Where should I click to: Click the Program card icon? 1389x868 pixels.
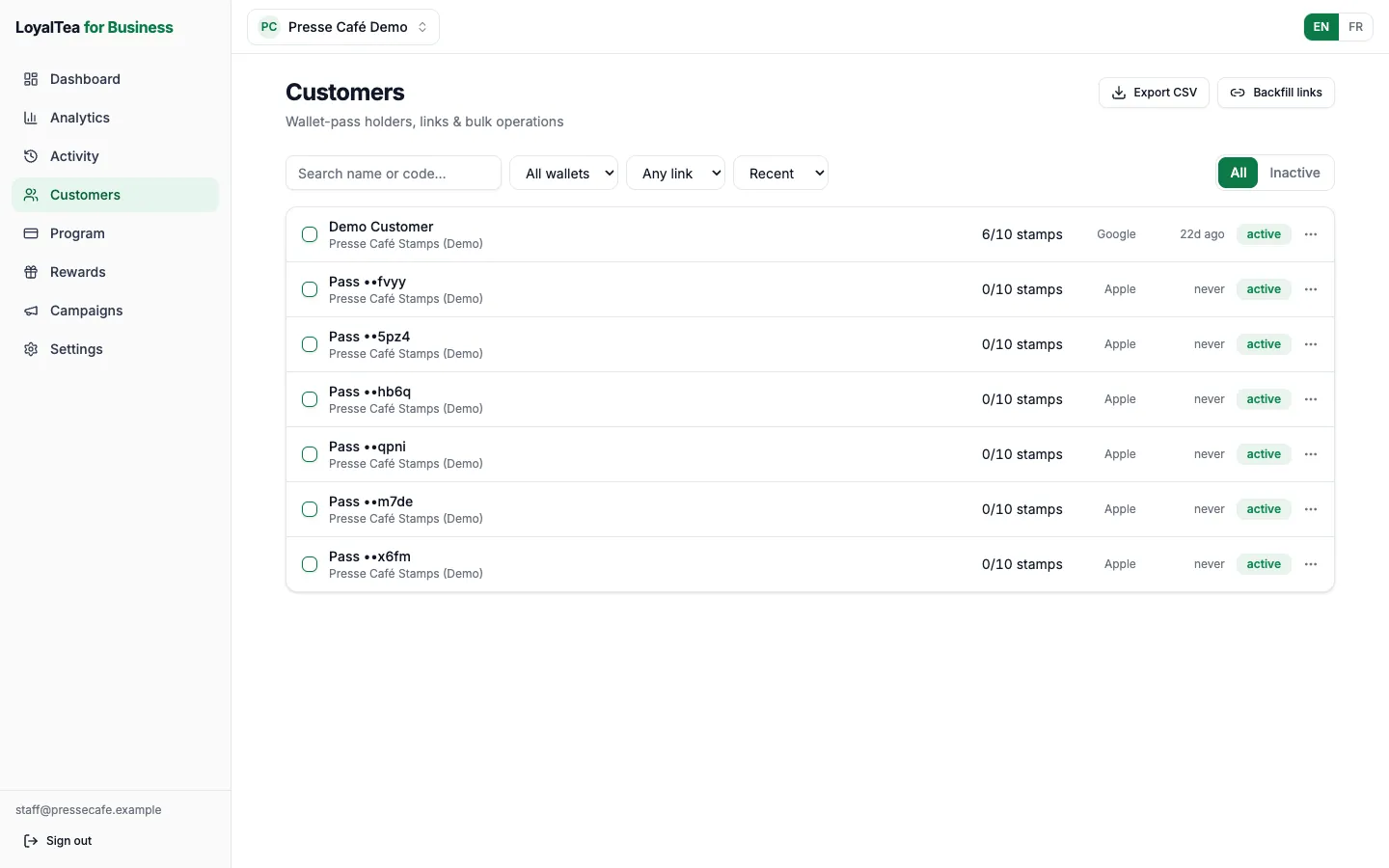[x=31, y=233]
